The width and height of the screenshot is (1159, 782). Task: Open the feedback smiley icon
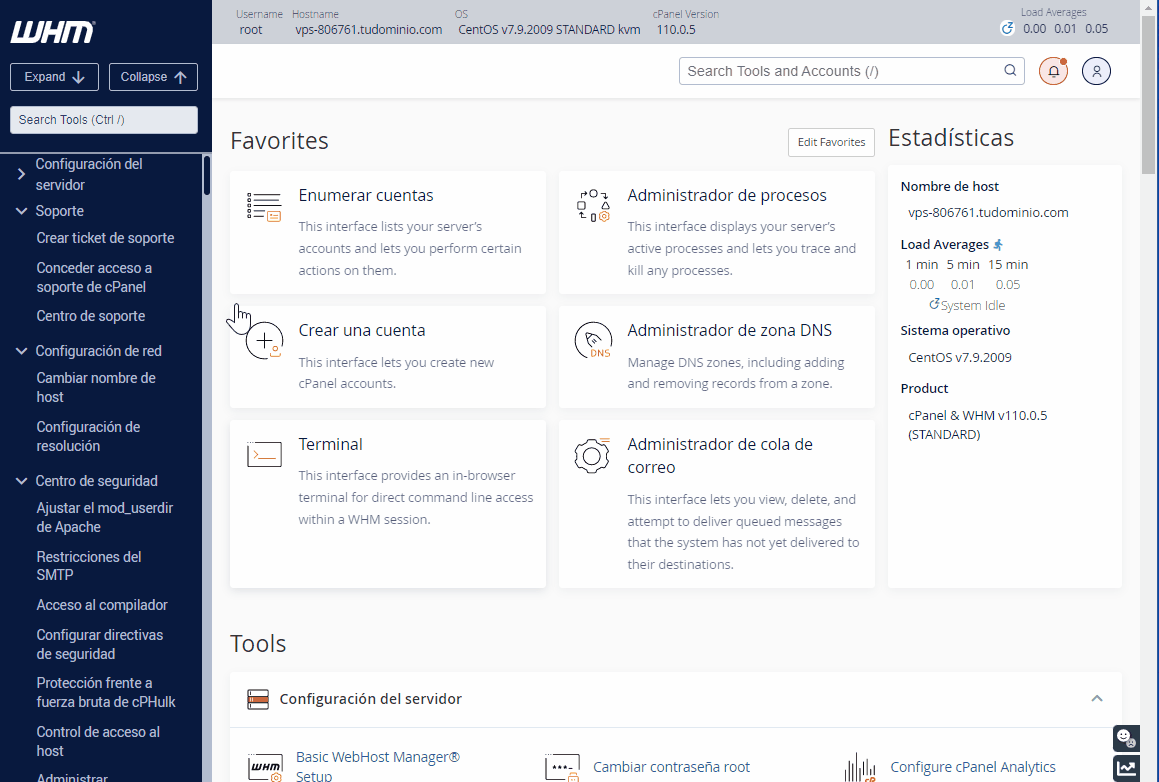tap(1126, 738)
